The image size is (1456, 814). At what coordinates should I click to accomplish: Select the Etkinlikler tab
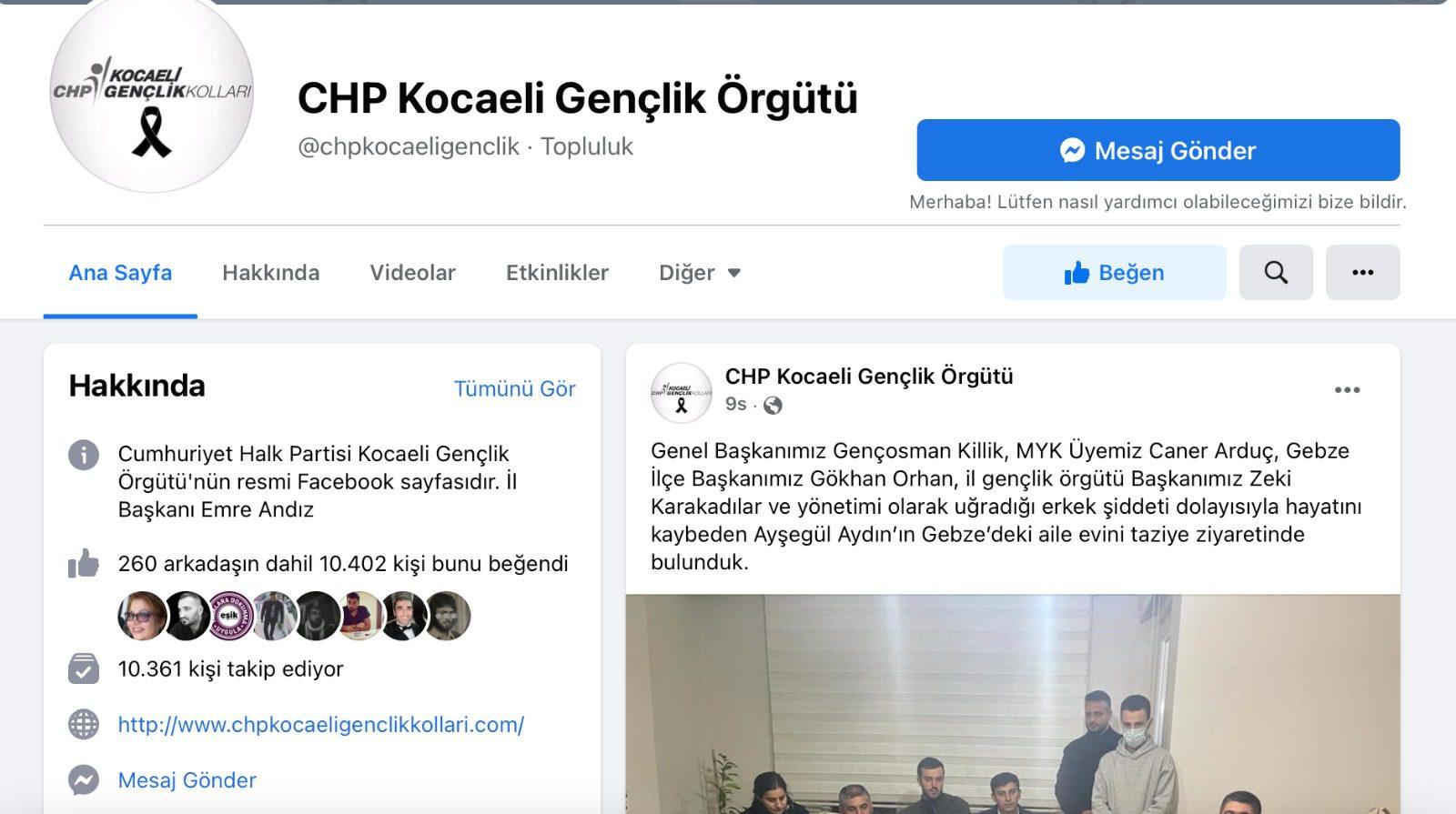click(x=557, y=272)
